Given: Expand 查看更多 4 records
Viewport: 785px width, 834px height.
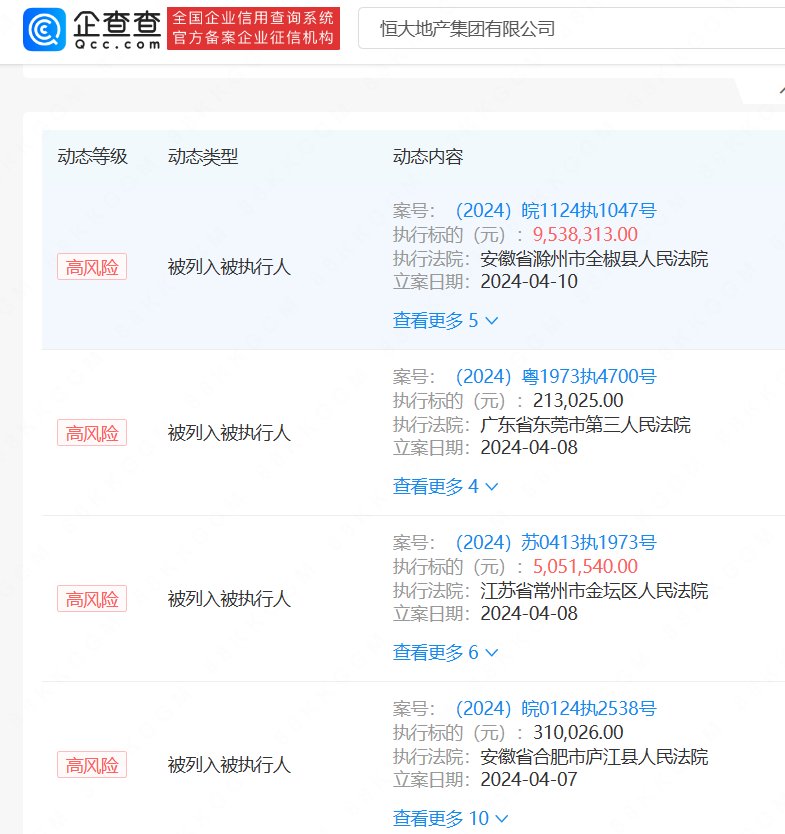Looking at the screenshot, I should [445, 486].
